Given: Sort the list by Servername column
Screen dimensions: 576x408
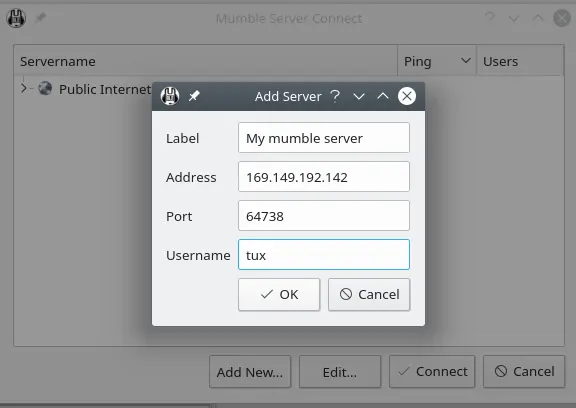Looking at the screenshot, I should tap(206, 61).
